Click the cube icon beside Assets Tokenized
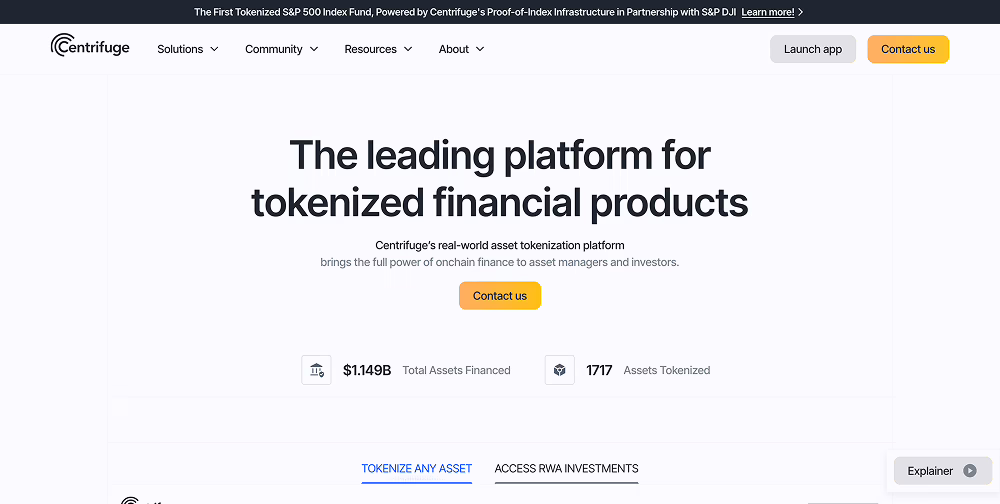1000x504 pixels. click(560, 370)
